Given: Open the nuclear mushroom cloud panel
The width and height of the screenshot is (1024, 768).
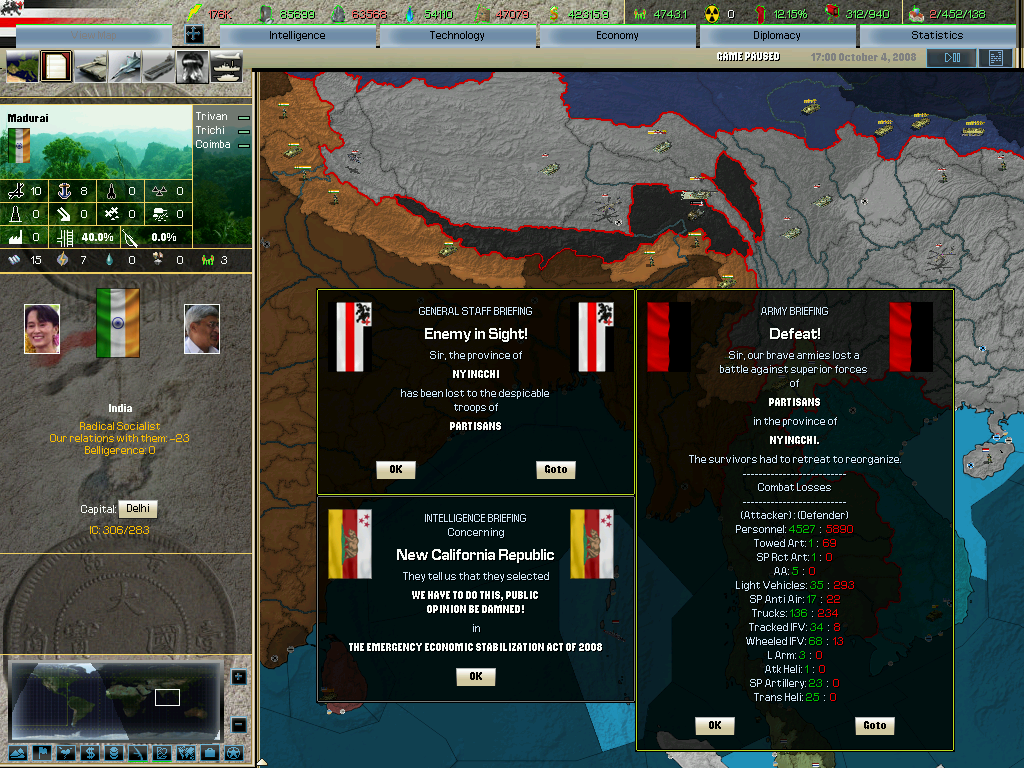Looking at the screenshot, I should (192, 67).
